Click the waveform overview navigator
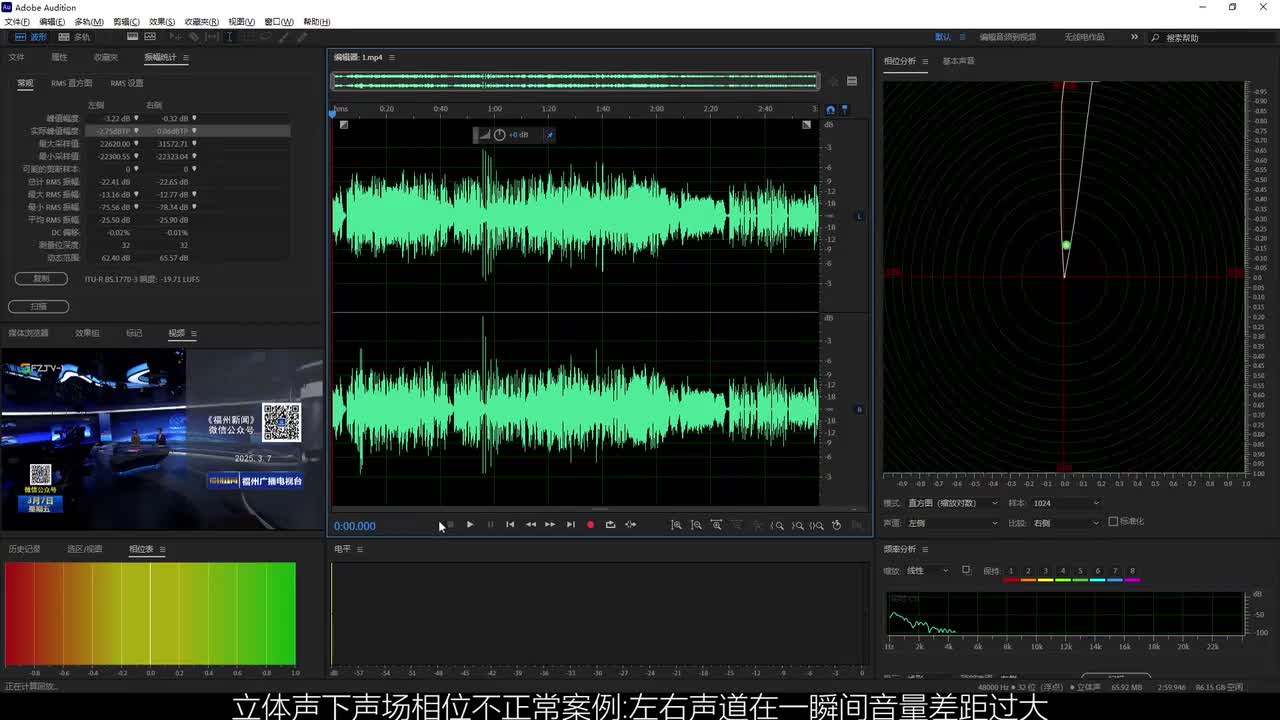The image size is (1280, 720). (x=575, y=80)
